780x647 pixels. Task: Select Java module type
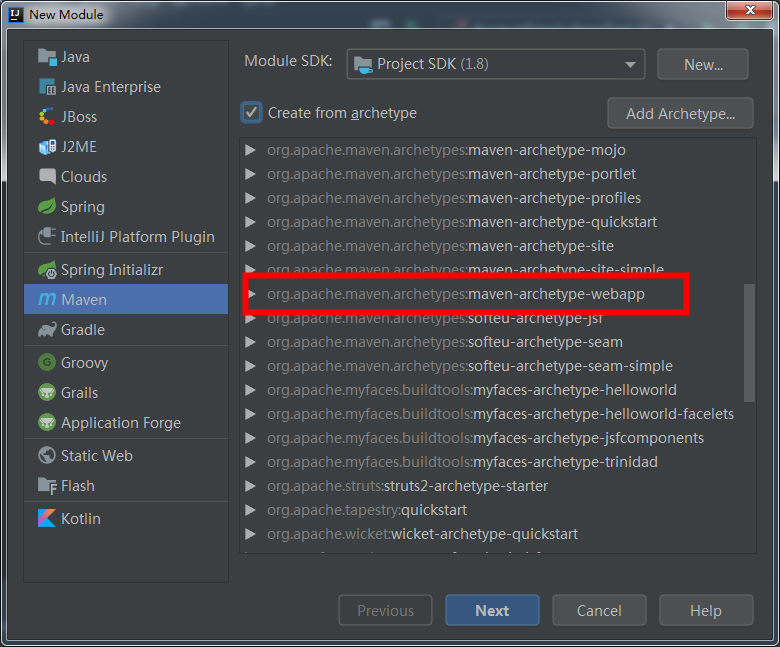coord(126,57)
